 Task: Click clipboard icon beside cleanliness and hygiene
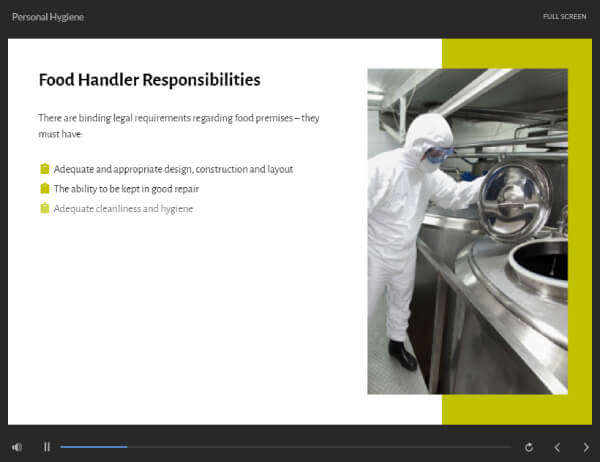45,208
